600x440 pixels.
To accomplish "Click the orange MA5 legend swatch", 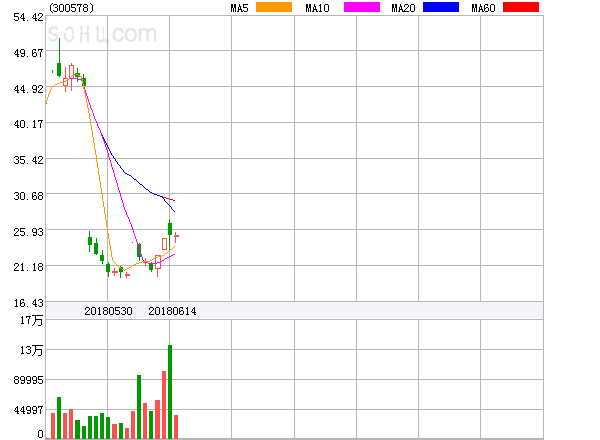I will pyautogui.click(x=274, y=7).
